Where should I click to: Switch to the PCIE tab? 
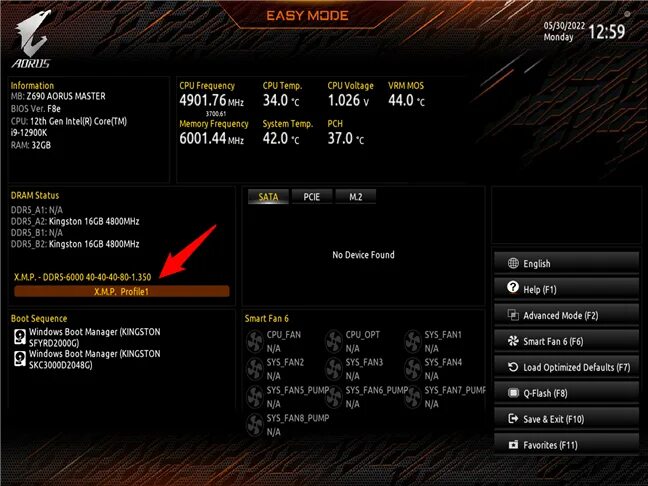click(x=312, y=197)
